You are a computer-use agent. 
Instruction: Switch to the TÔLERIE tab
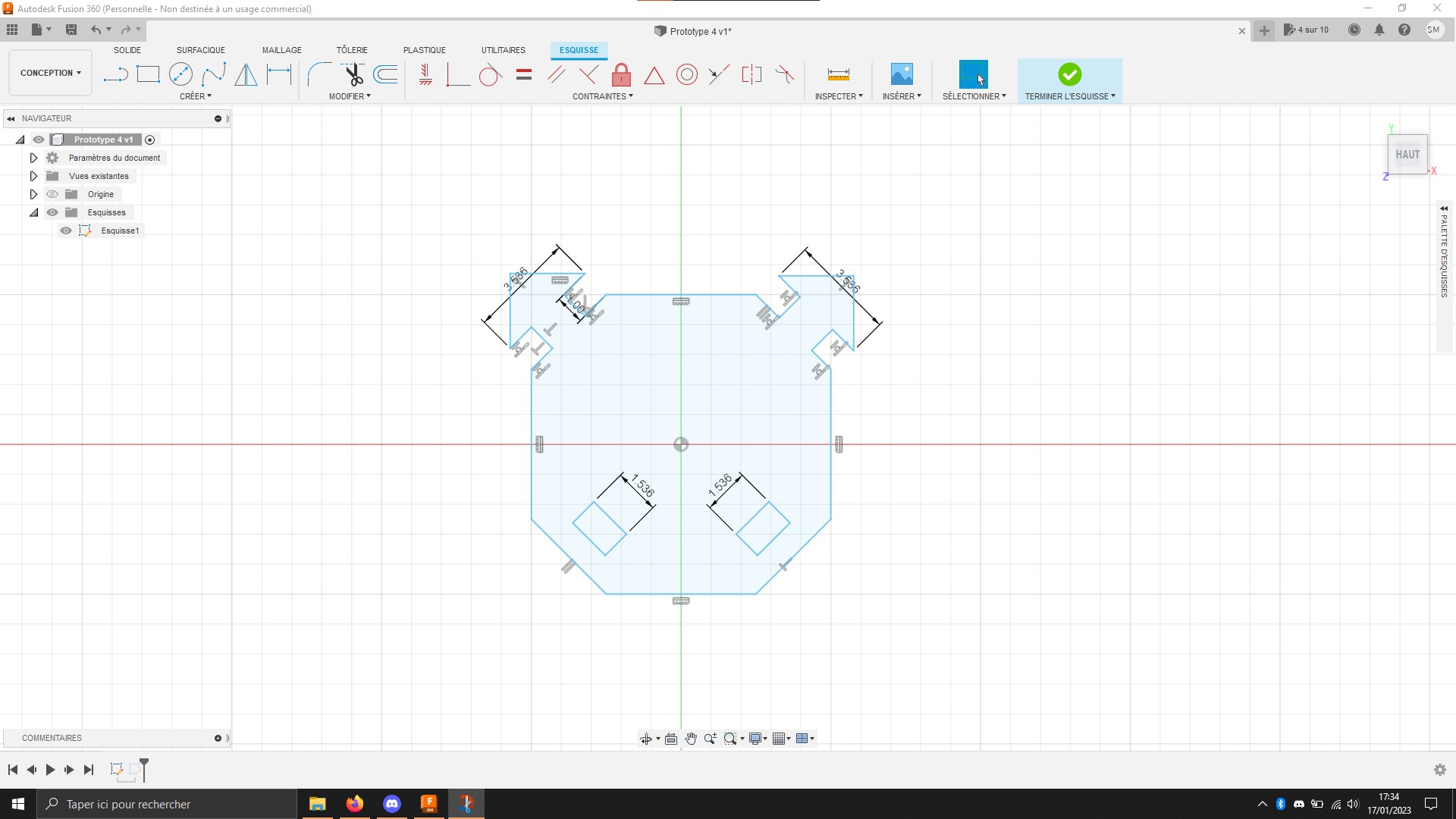[352, 50]
